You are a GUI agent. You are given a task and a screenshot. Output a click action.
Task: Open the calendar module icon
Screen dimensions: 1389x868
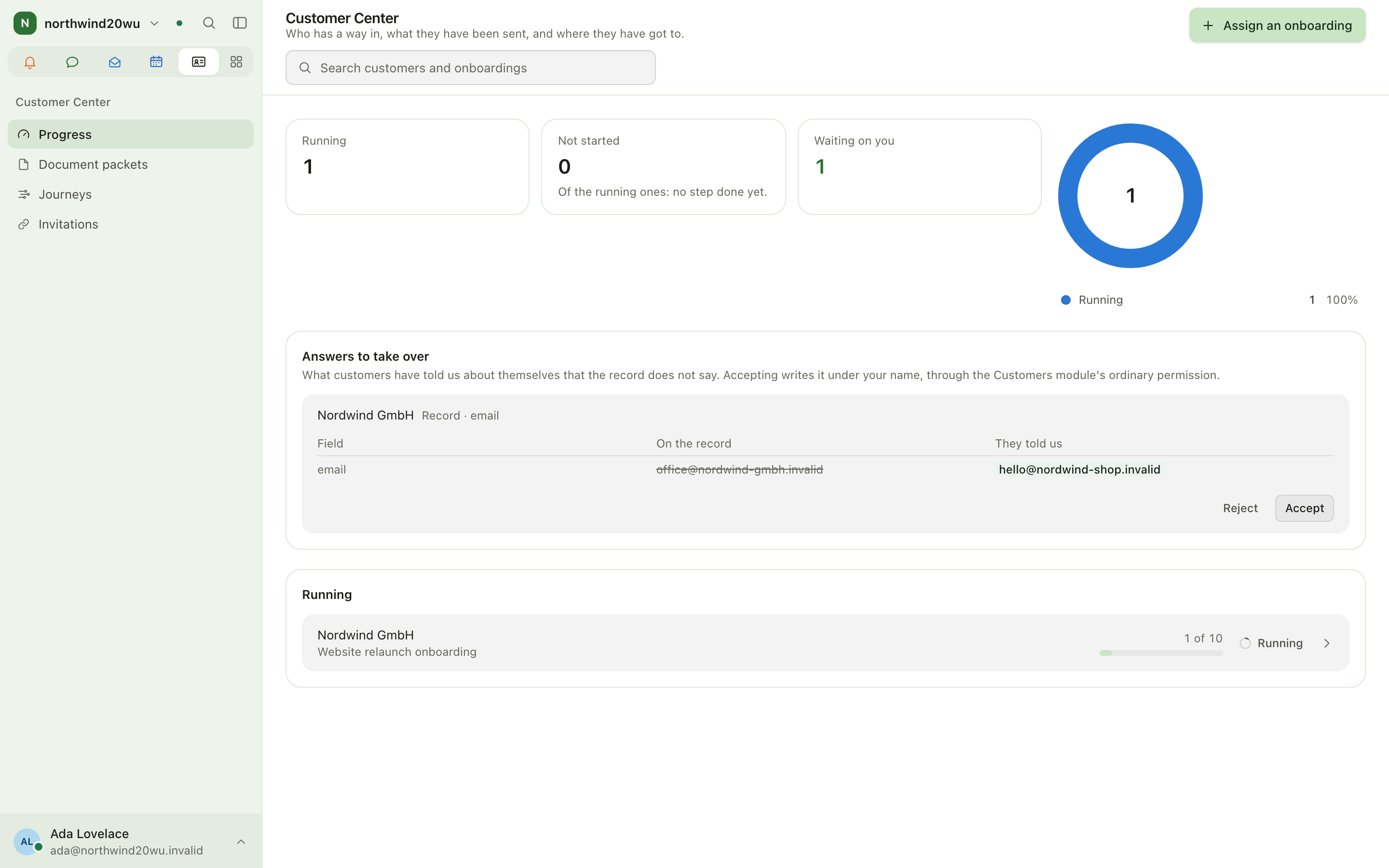pos(156,62)
